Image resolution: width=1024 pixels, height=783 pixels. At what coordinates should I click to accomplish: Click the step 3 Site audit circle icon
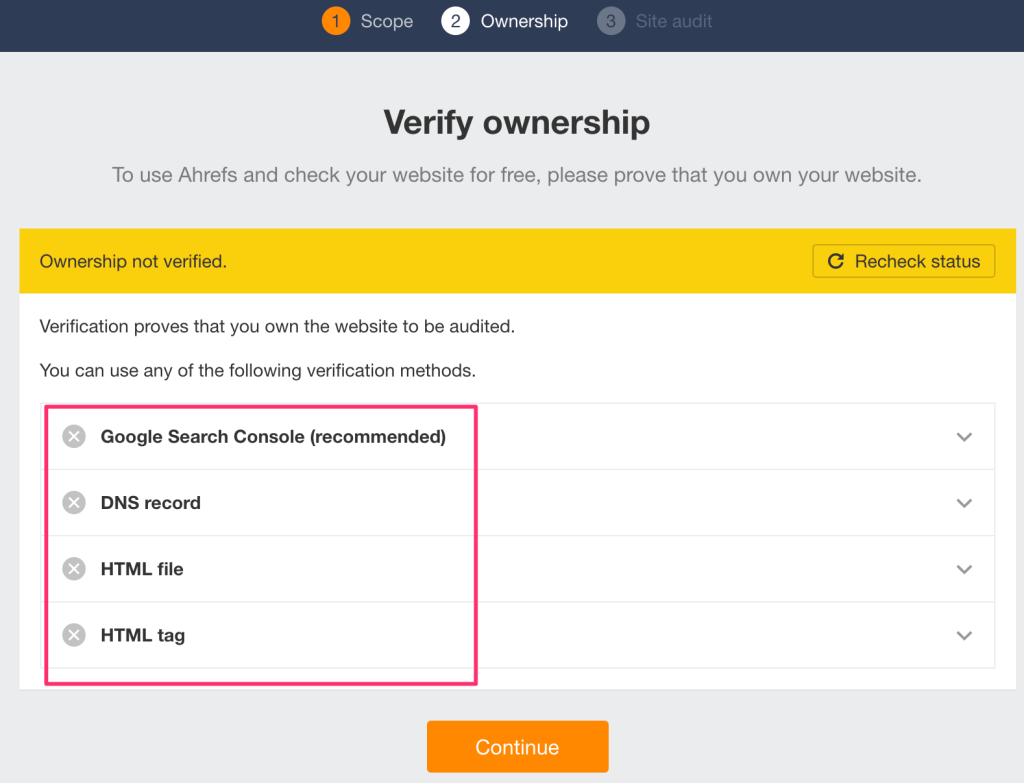point(611,21)
